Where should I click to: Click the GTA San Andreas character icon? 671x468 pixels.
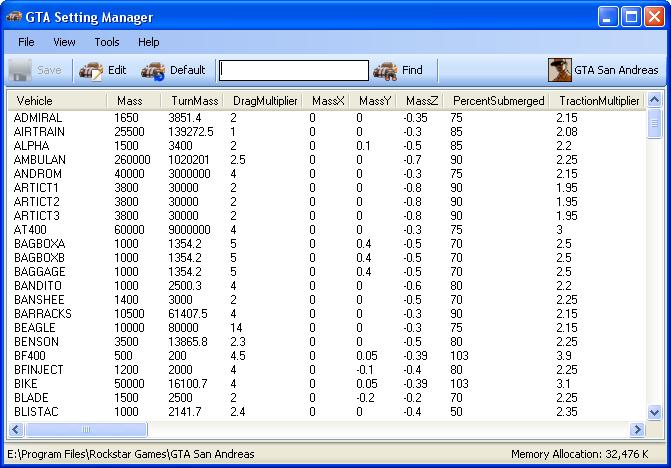[560, 70]
